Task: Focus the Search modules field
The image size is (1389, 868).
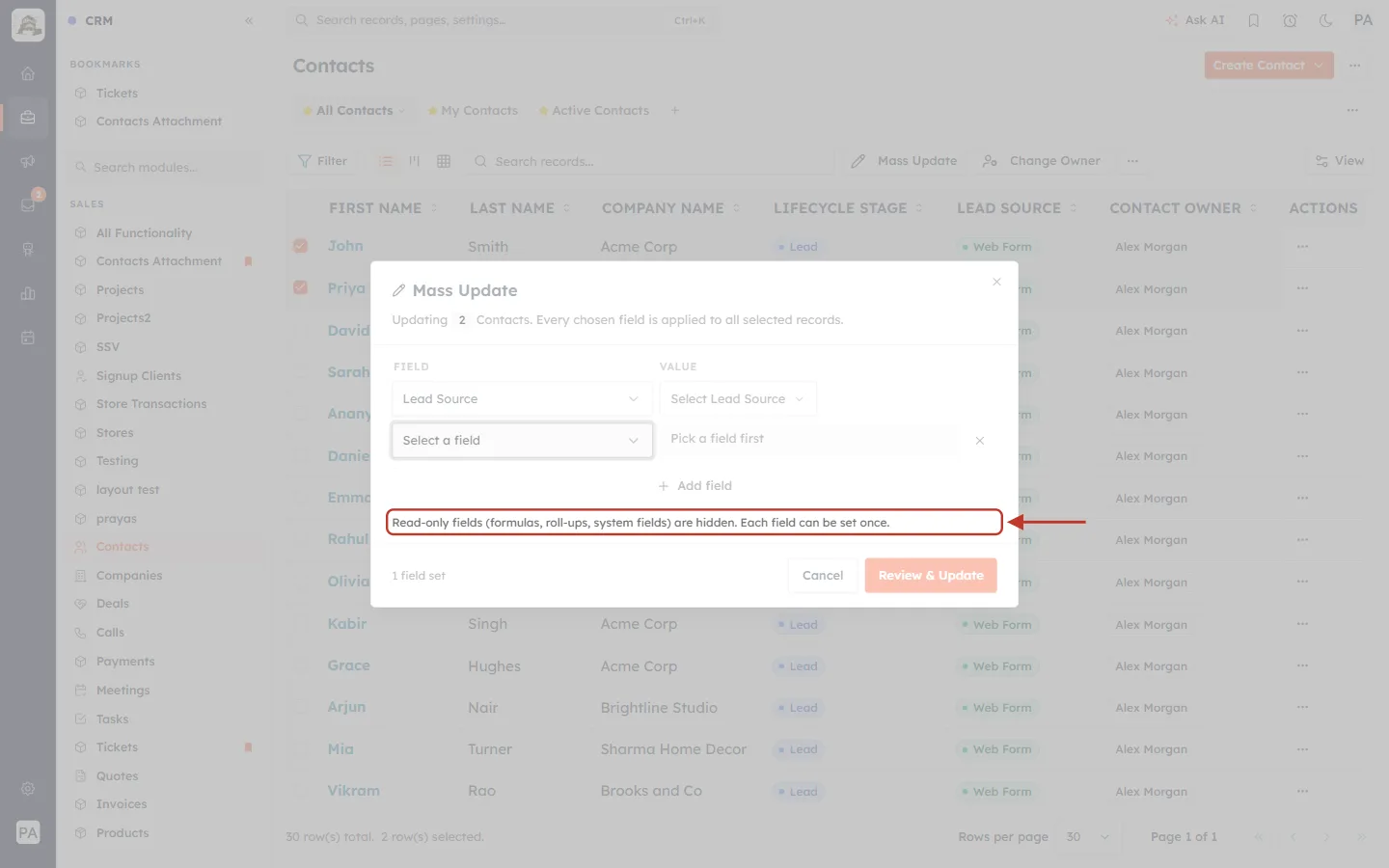Action: point(166,167)
